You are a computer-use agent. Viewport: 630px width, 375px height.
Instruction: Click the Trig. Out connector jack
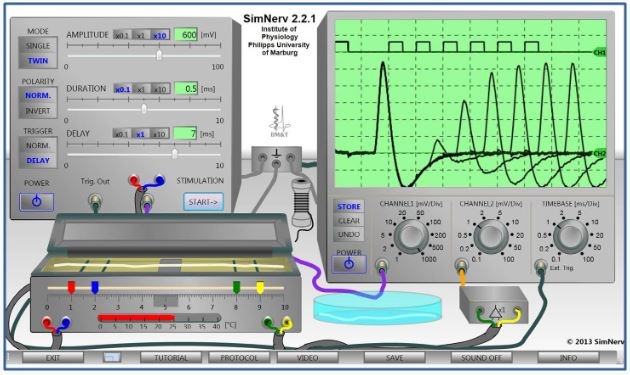pyautogui.click(x=95, y=199)
